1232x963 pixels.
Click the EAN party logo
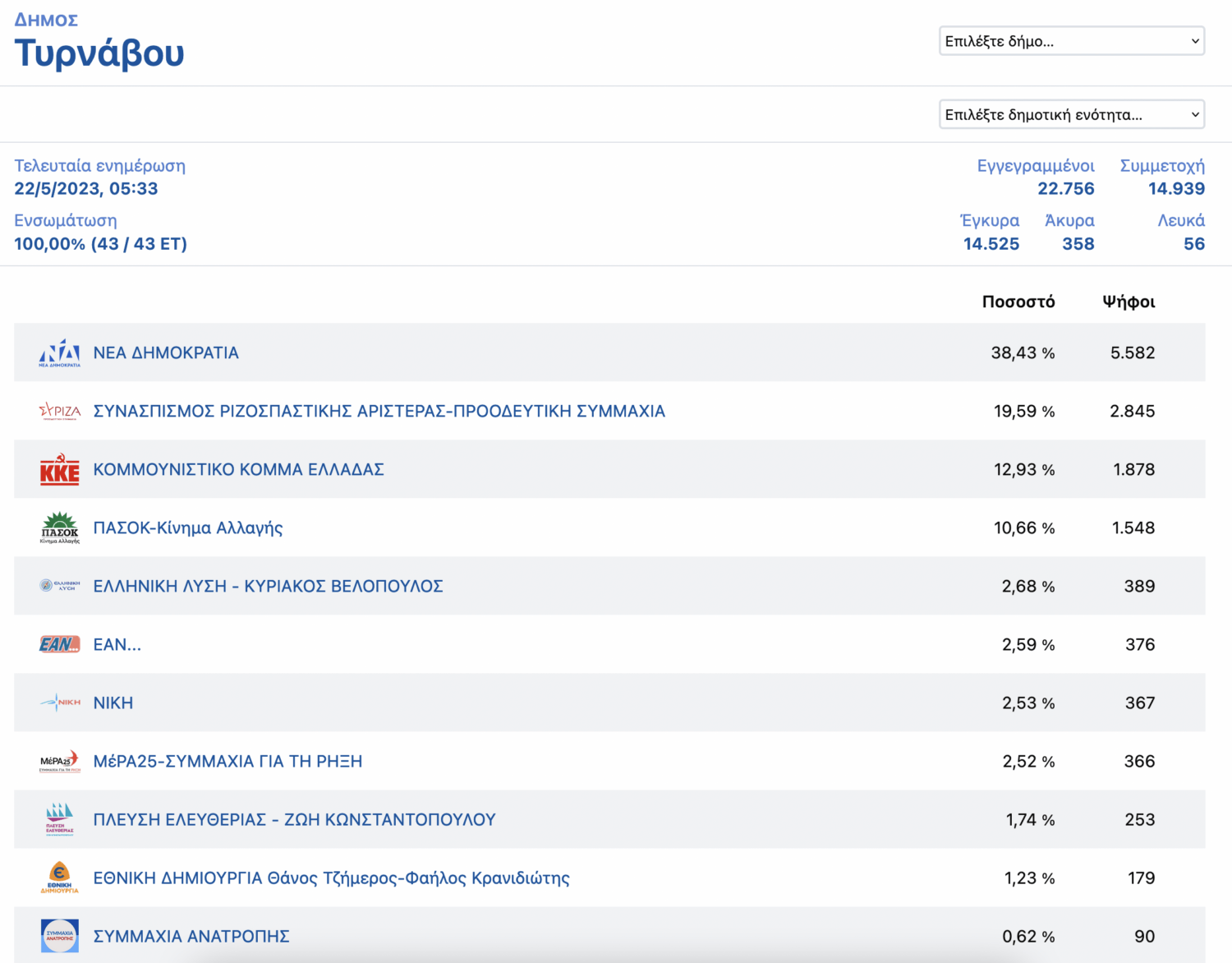60,644
